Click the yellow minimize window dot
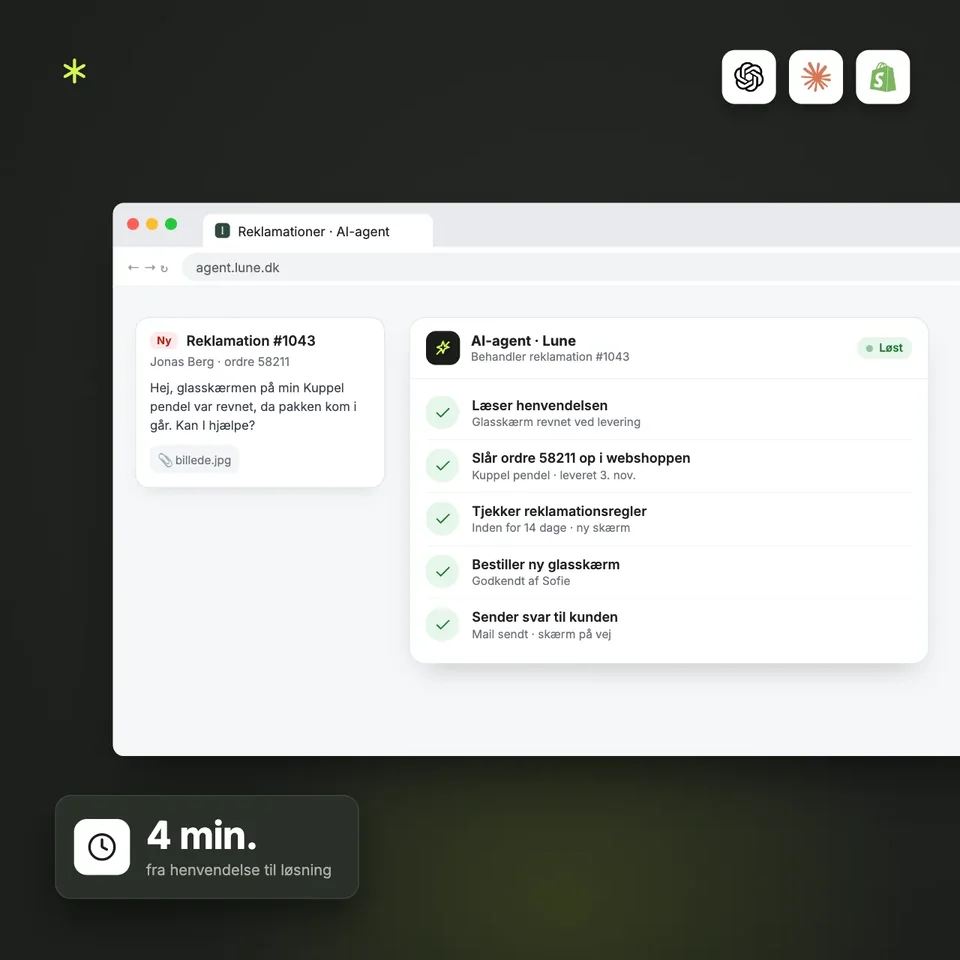 pos(152,224)
